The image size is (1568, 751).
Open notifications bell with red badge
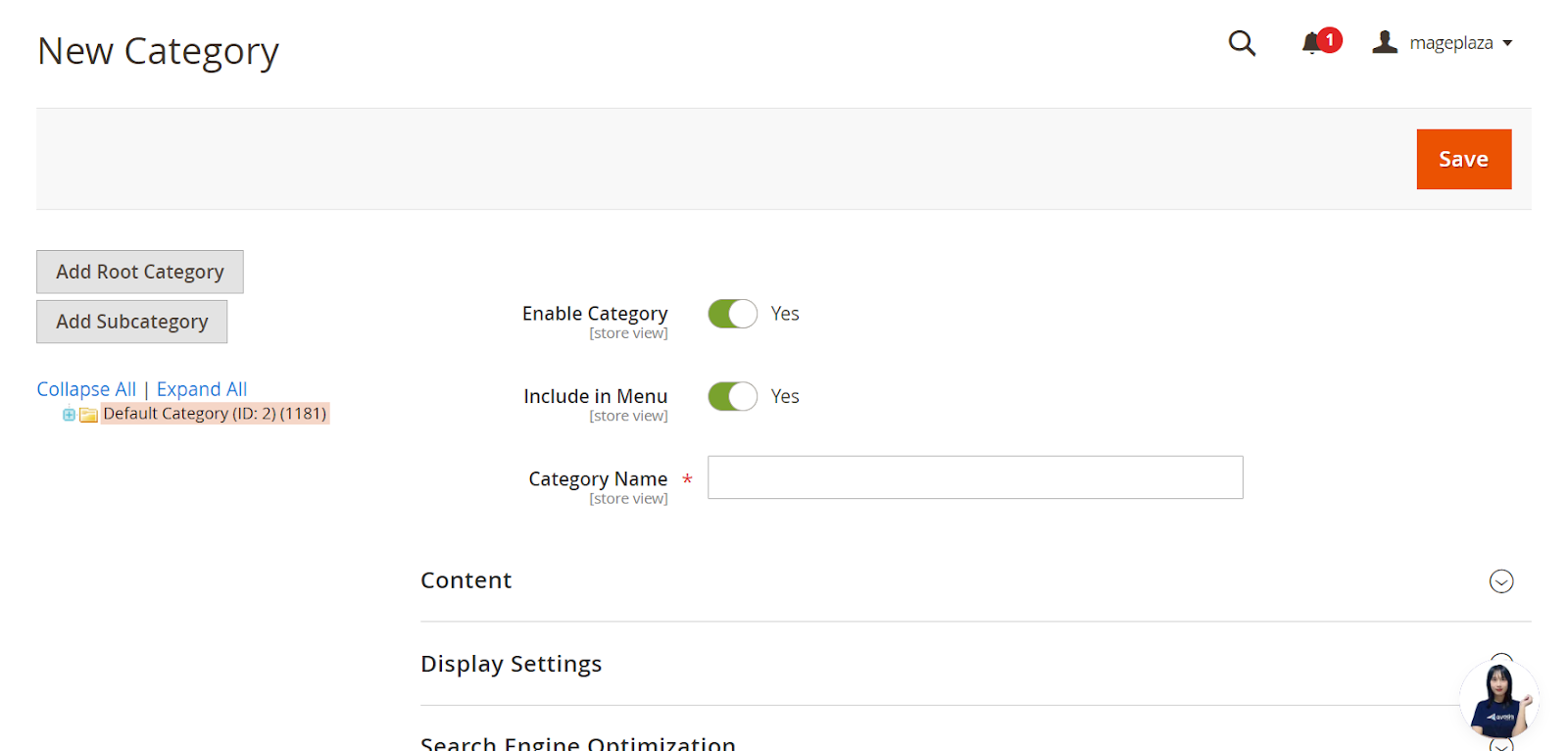[x=1320, y=42]
